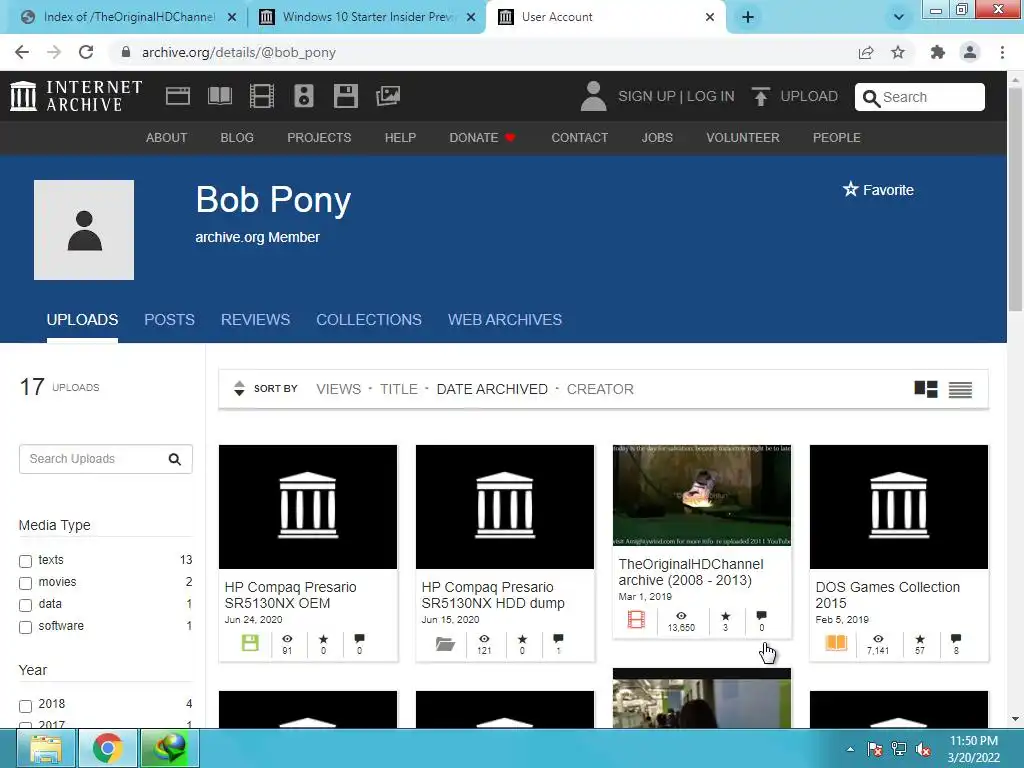Open the Chrome profile avatar
This screenshot has width=1024, height=768.
click(970, 52)
